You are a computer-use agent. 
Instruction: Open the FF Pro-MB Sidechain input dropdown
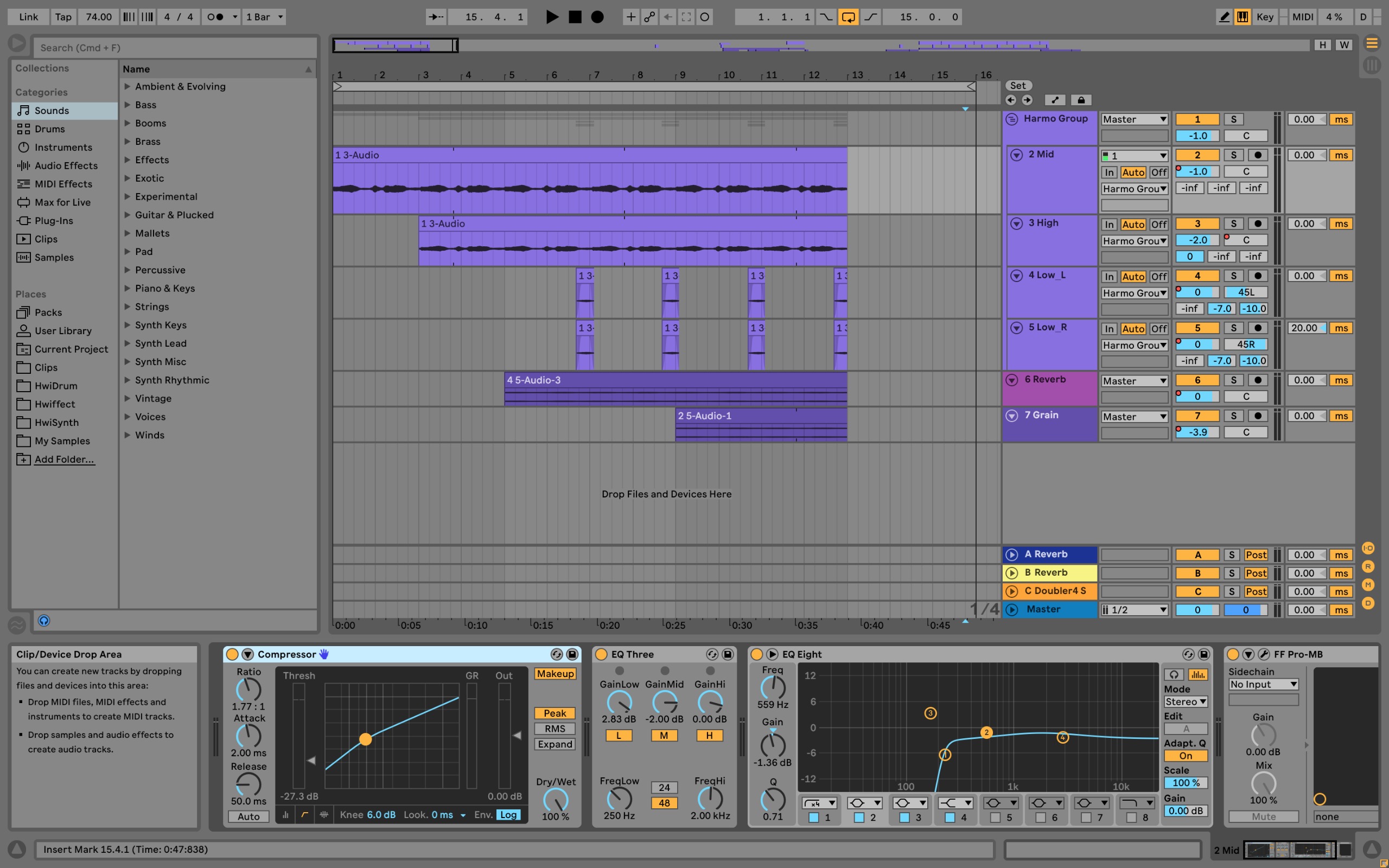pos(1263,684)
